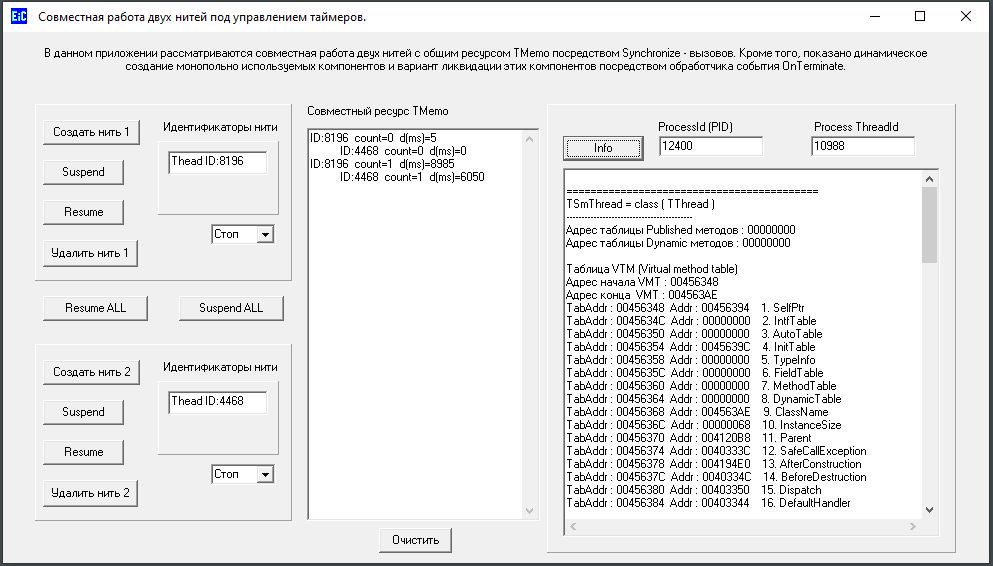993x566 pixels.
Task: Click the application icon in title bar
Action: point(16,17)
